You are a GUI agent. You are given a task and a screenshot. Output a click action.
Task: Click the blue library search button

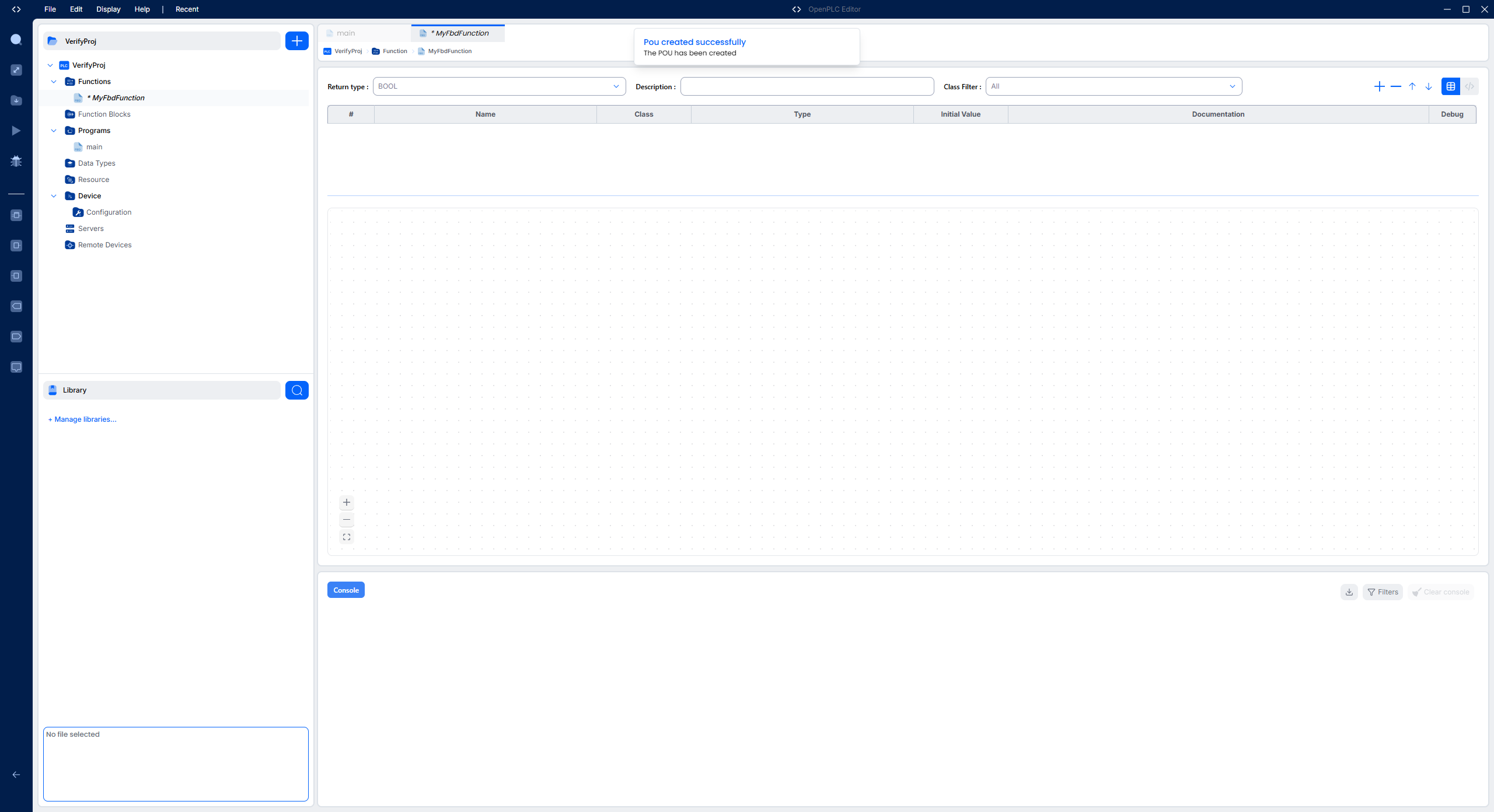pos(297,390)
